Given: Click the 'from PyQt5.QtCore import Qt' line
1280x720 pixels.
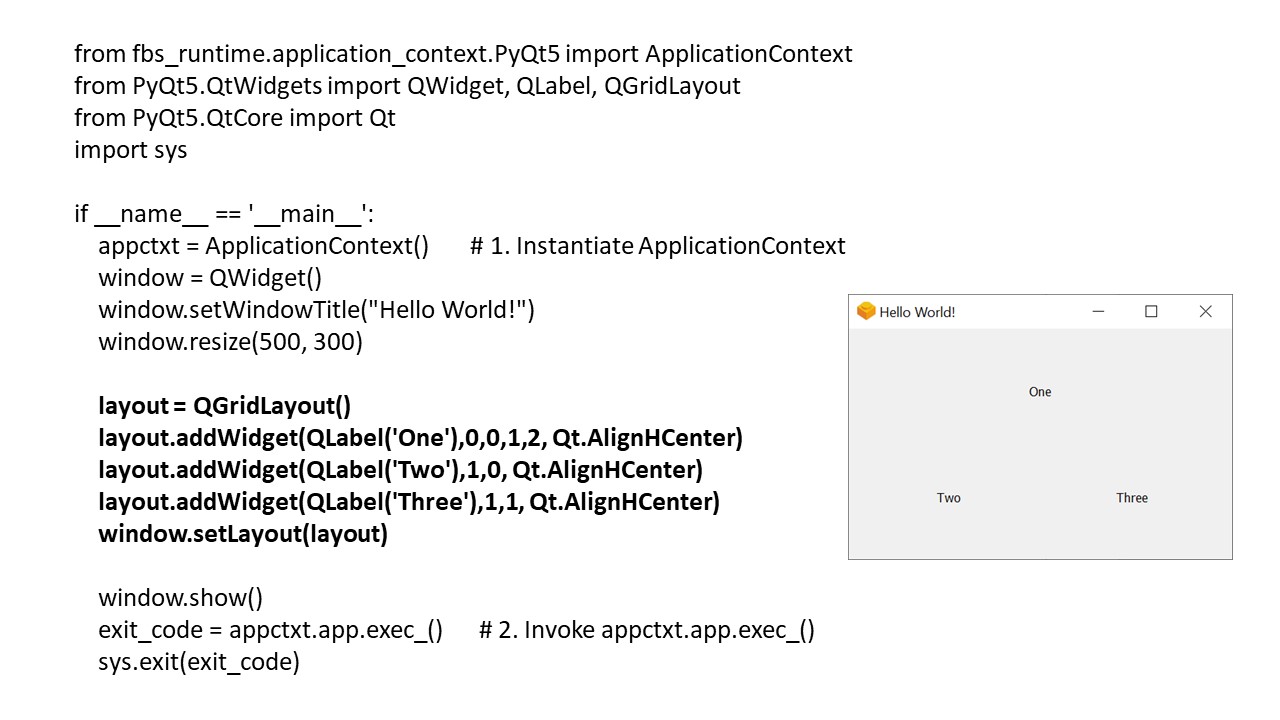Looking at the screenshot, I should click(234, 118).
